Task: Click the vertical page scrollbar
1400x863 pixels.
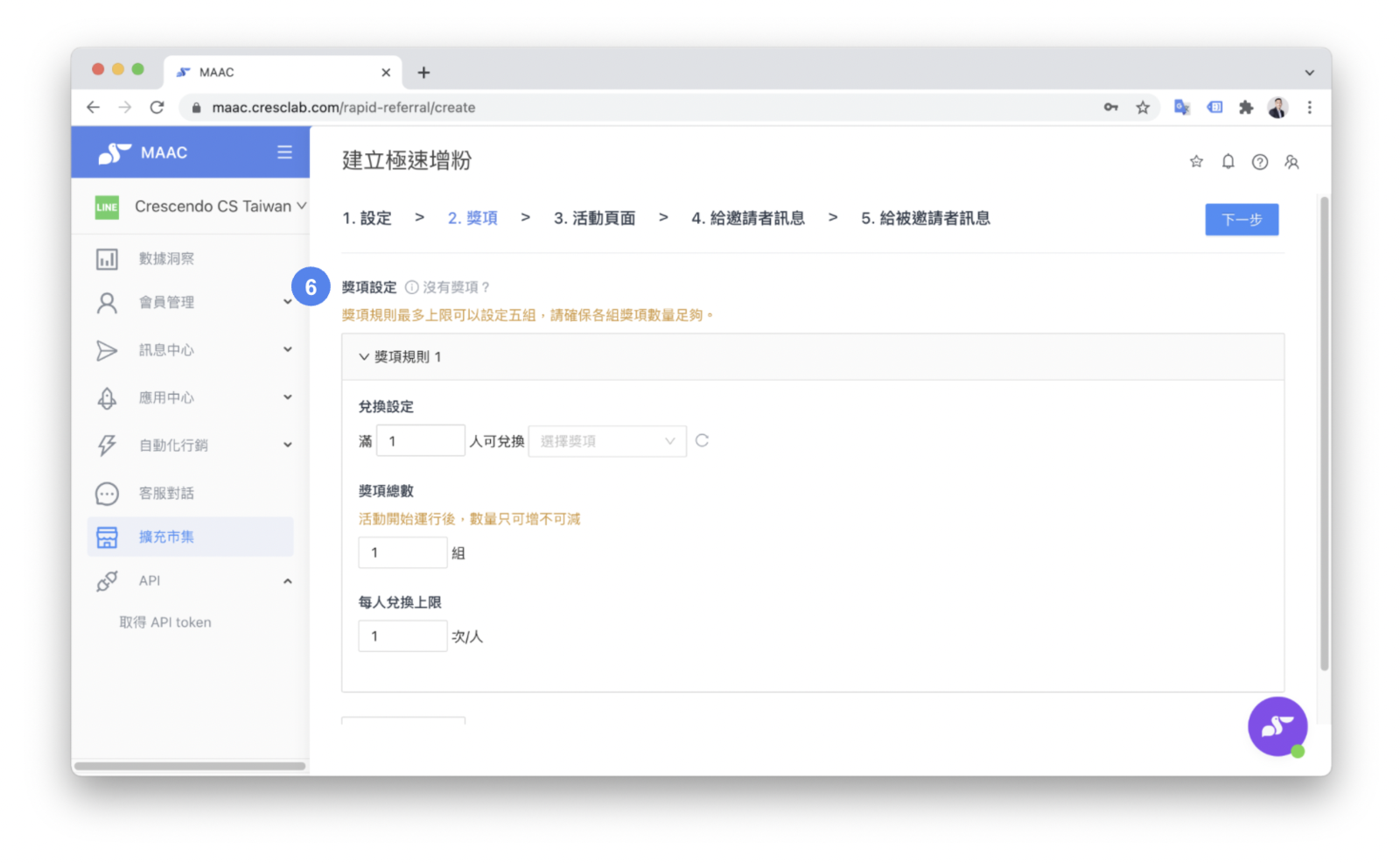Action: [x=1324, y=433]
